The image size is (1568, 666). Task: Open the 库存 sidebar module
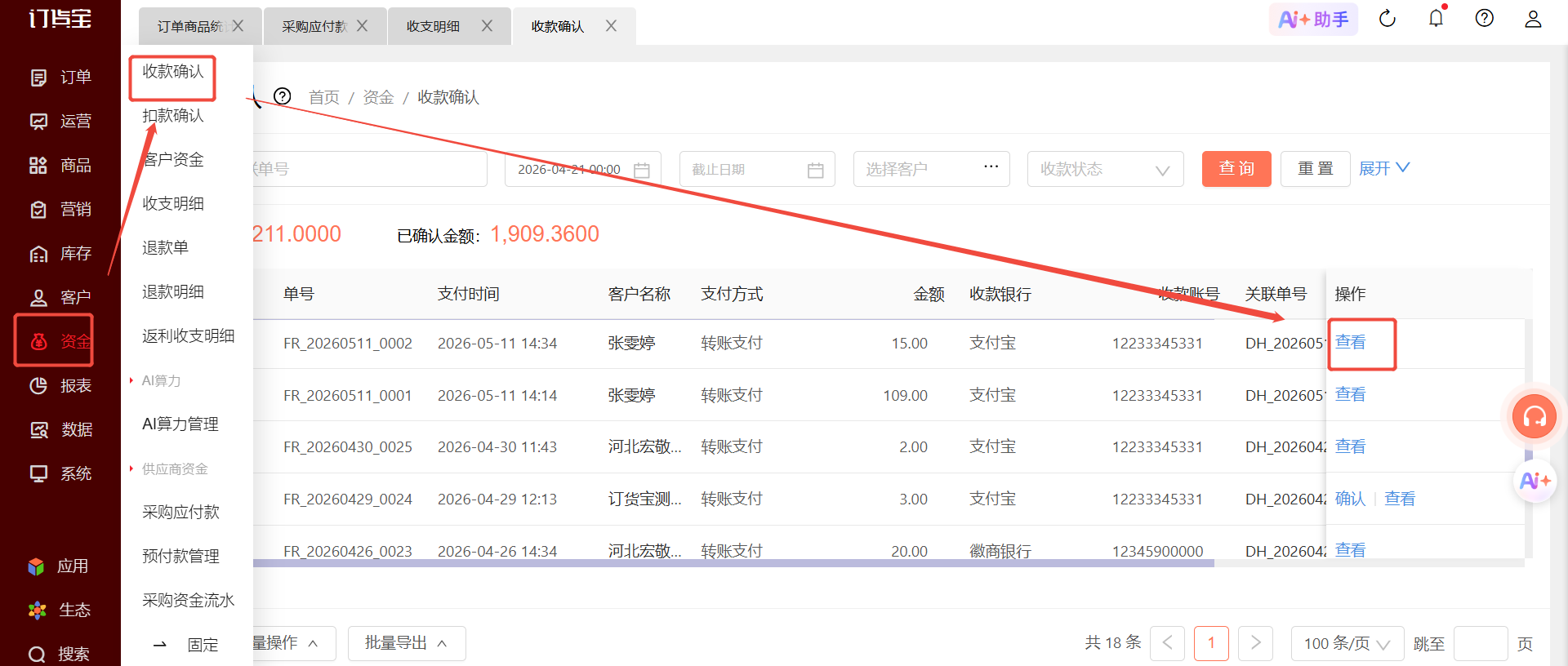(60, 254)
